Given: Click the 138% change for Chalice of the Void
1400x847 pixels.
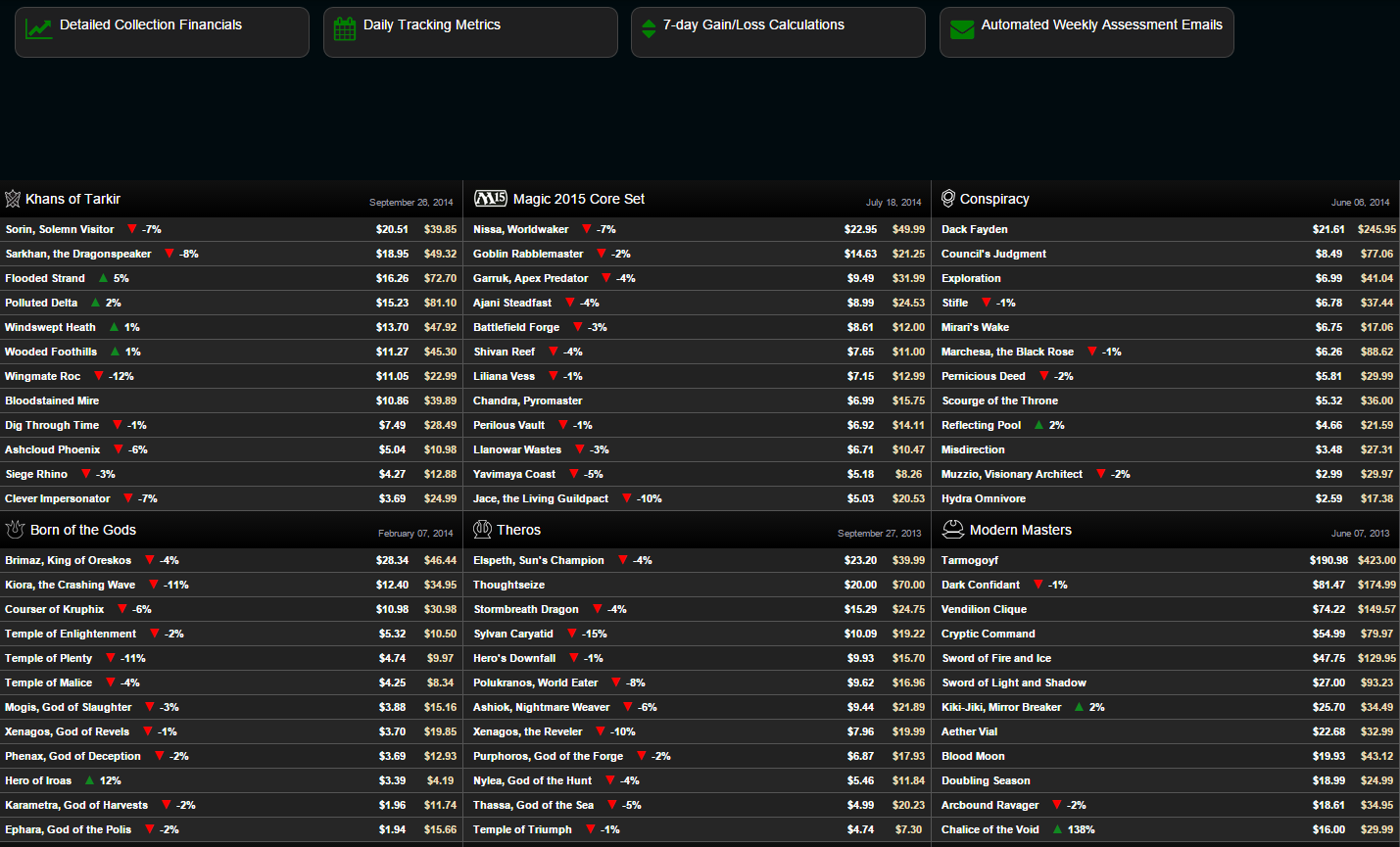Looking at the screenshot, I should coord(1082,829).
